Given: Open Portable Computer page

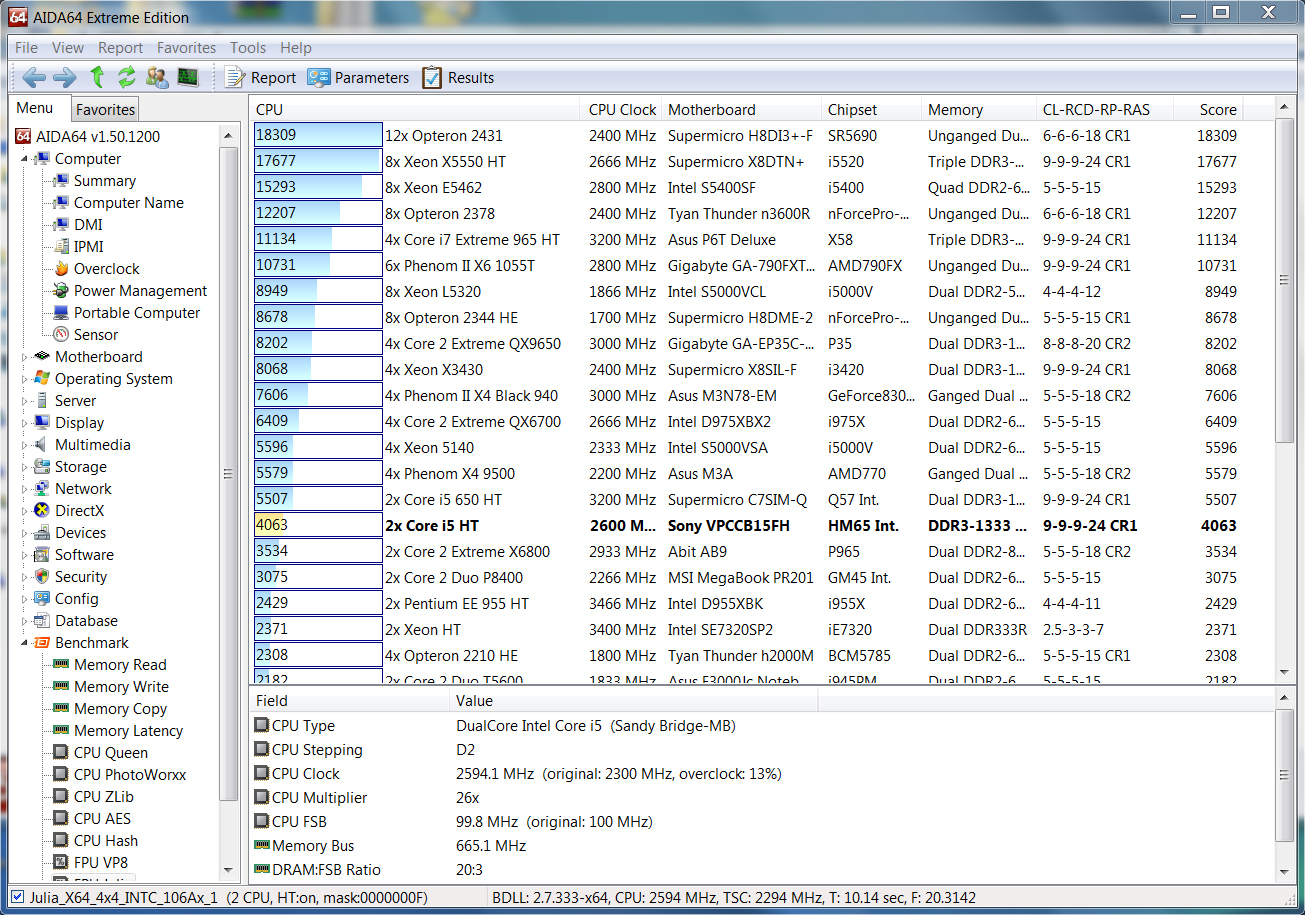Looking at the screenshot, I should click(137, 313).
